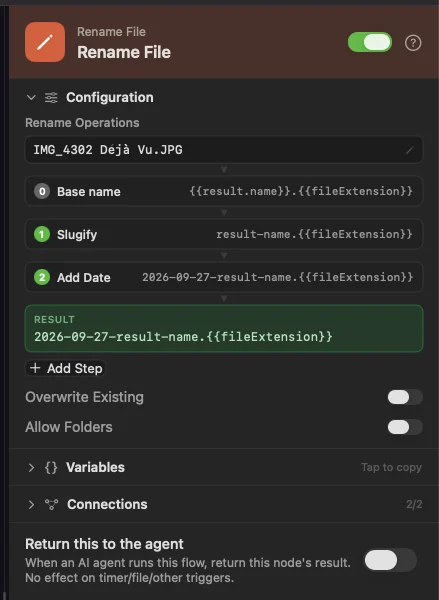Expand the Connections section chevron
Screen dimensions: 439x600
tap(31, 505)
